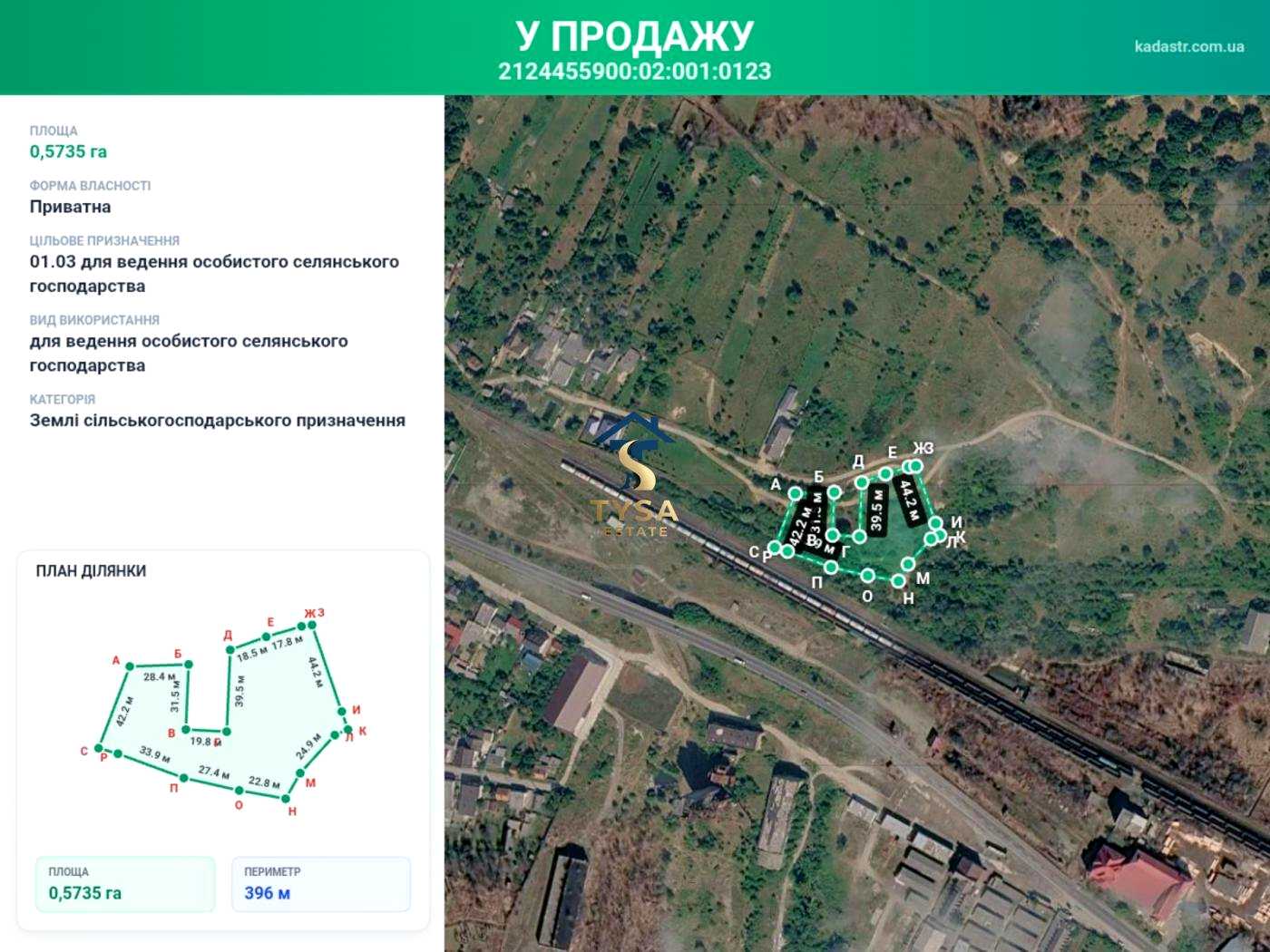Select the '01.03 для ведення особистого селянського' purpose text

click(214, 262)
